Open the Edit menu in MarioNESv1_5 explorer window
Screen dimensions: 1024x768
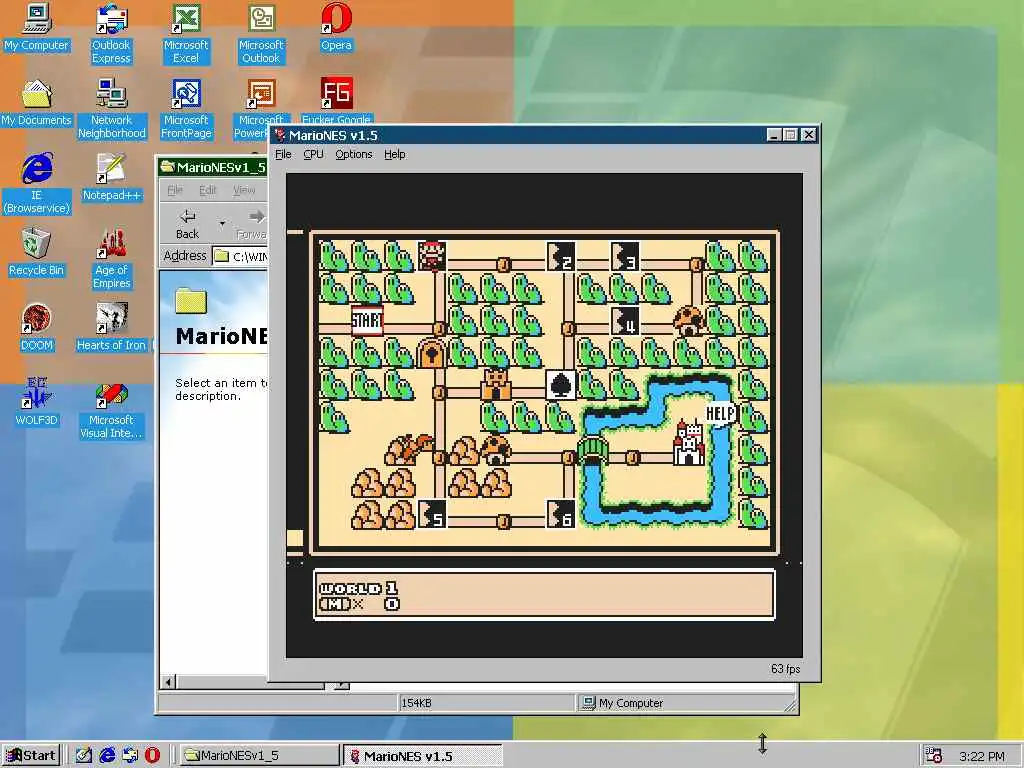click(x=208, y=190)
